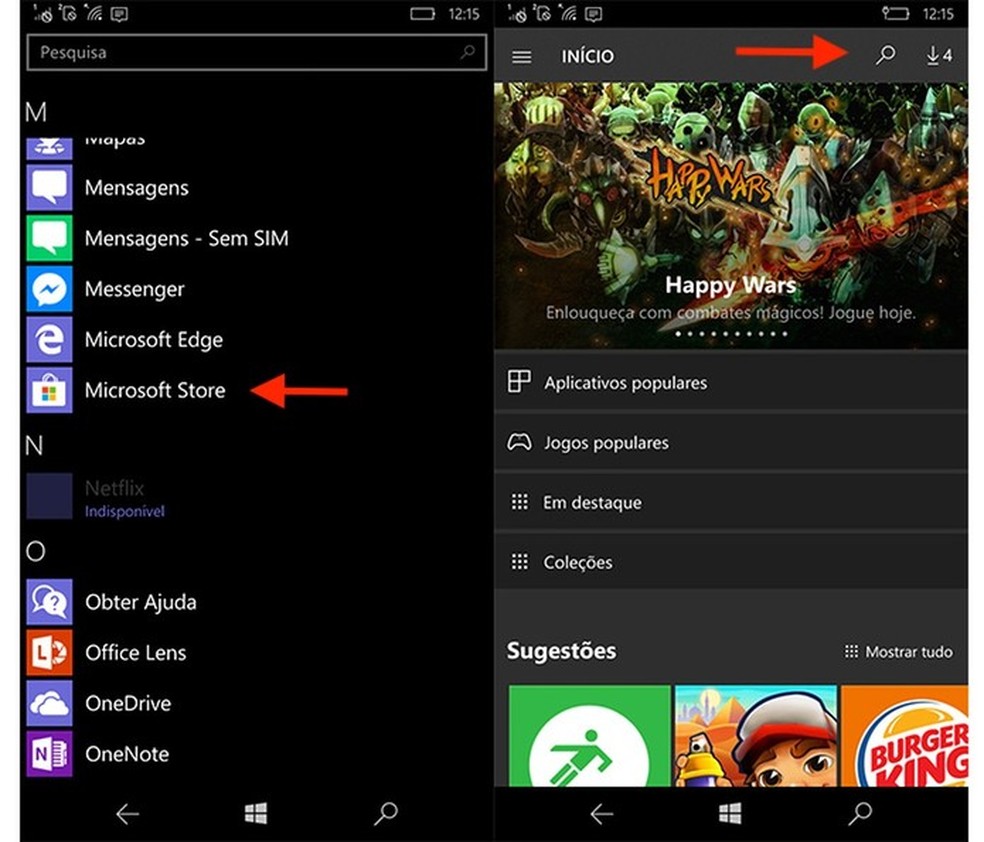Launch the Microsoft Store app
The image size is (984, 842).
click(156, 391)
